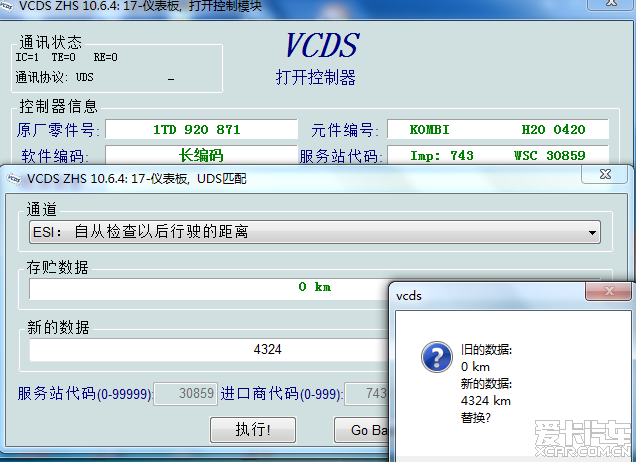Image resolution: width=636 pixels, height=462 pixels.
Task: Click the 服务站代码(0-99999) label
Action: point(85,393)
